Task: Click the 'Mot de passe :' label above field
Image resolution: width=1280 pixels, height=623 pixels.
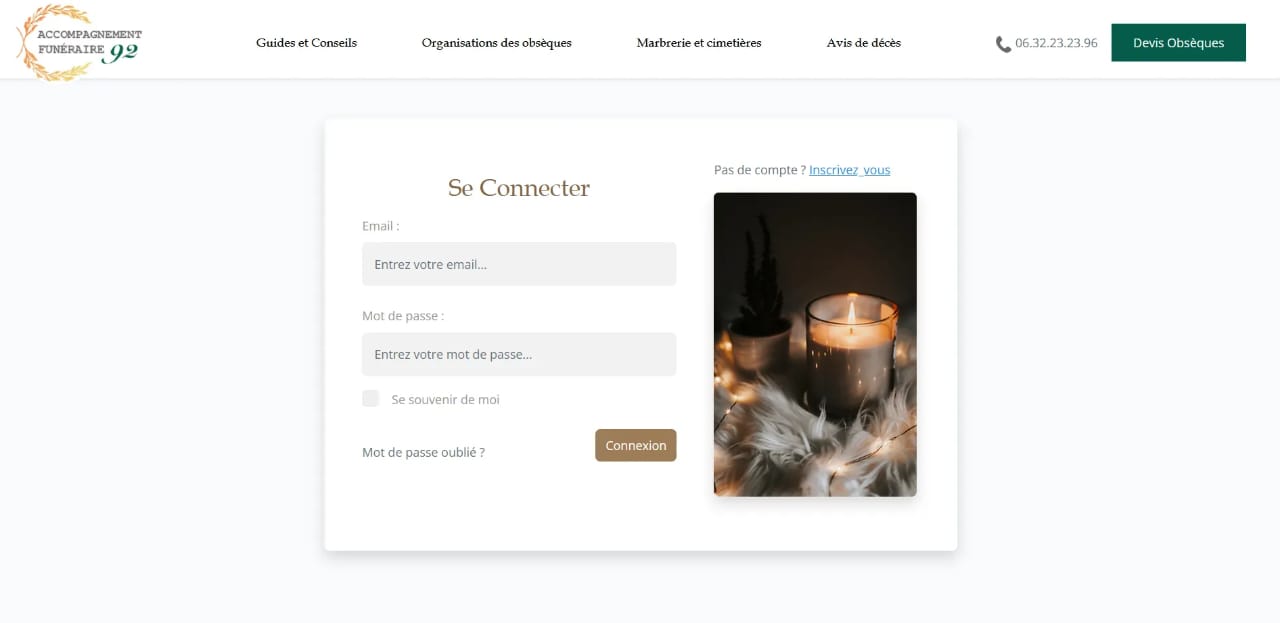Action: 403,316
